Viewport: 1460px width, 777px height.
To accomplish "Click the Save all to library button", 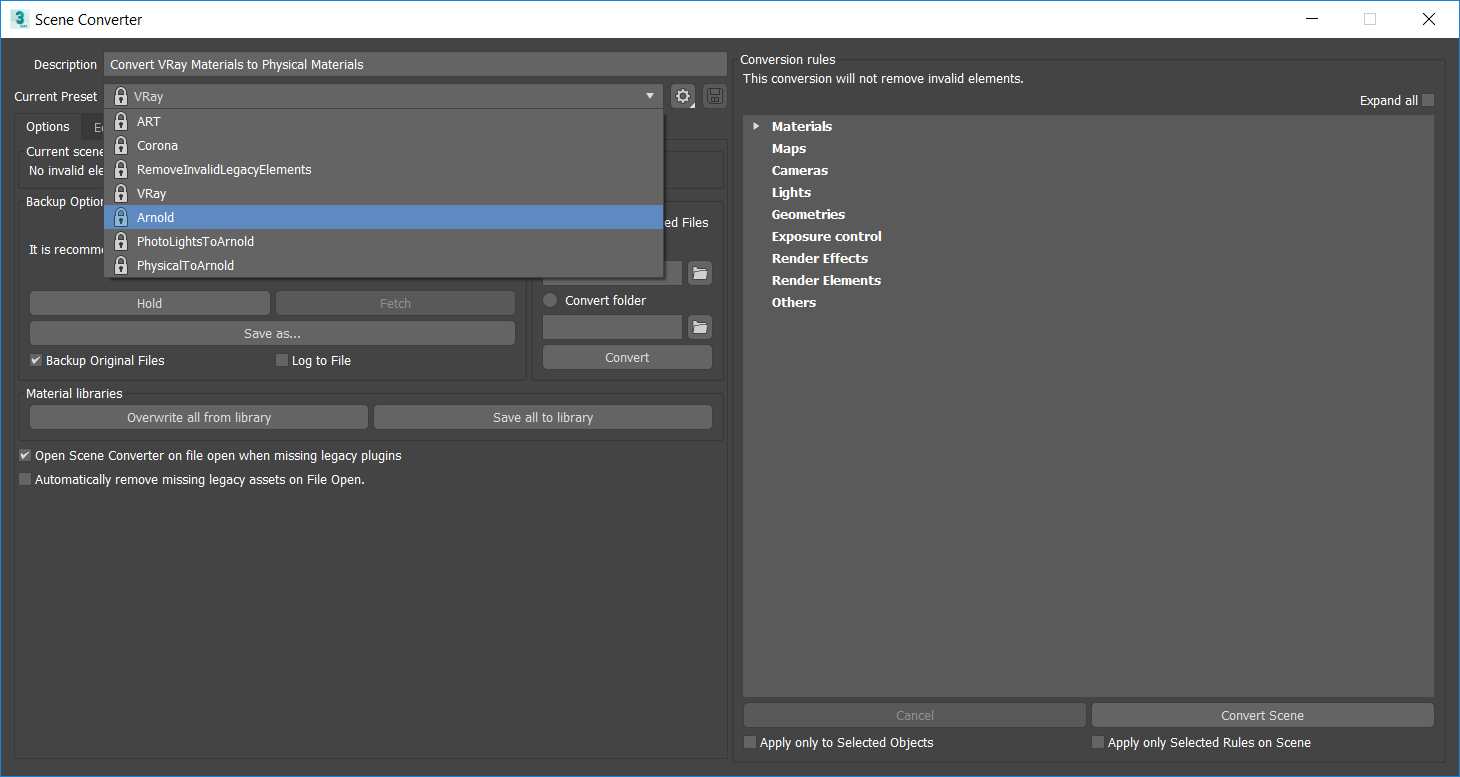I will (x=543, y=417).
